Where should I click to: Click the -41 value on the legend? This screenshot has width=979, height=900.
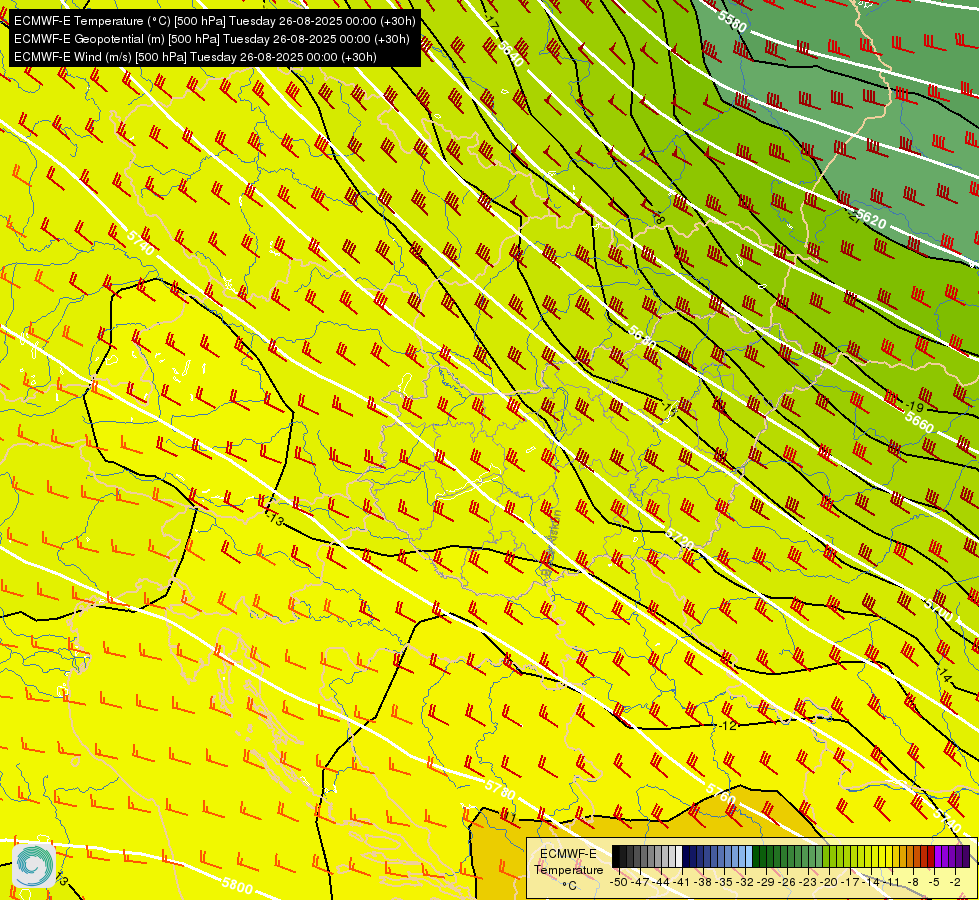(x=681, y=883)
